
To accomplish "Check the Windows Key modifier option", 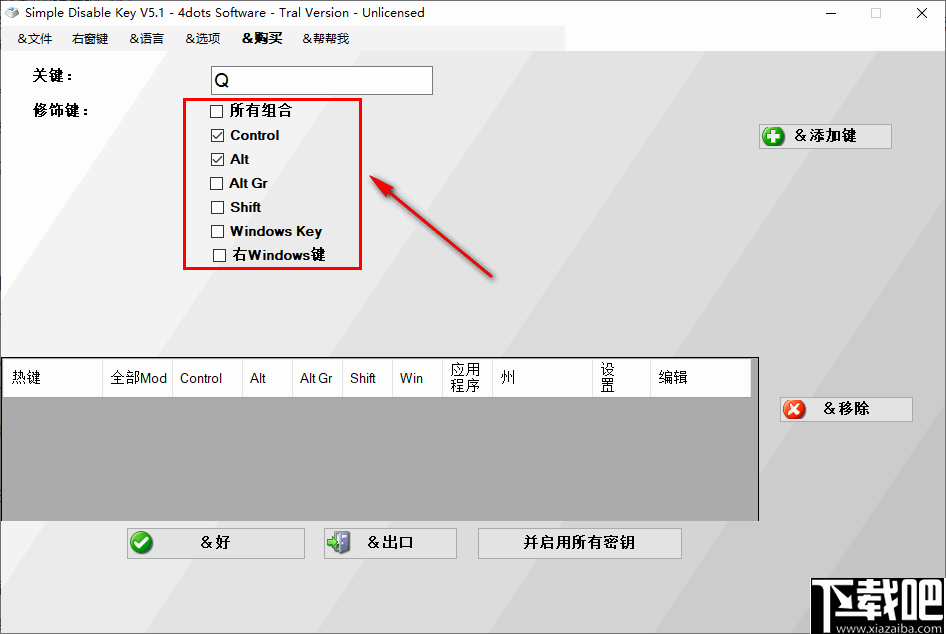I will pyautogui.click(x=216, y=231).
